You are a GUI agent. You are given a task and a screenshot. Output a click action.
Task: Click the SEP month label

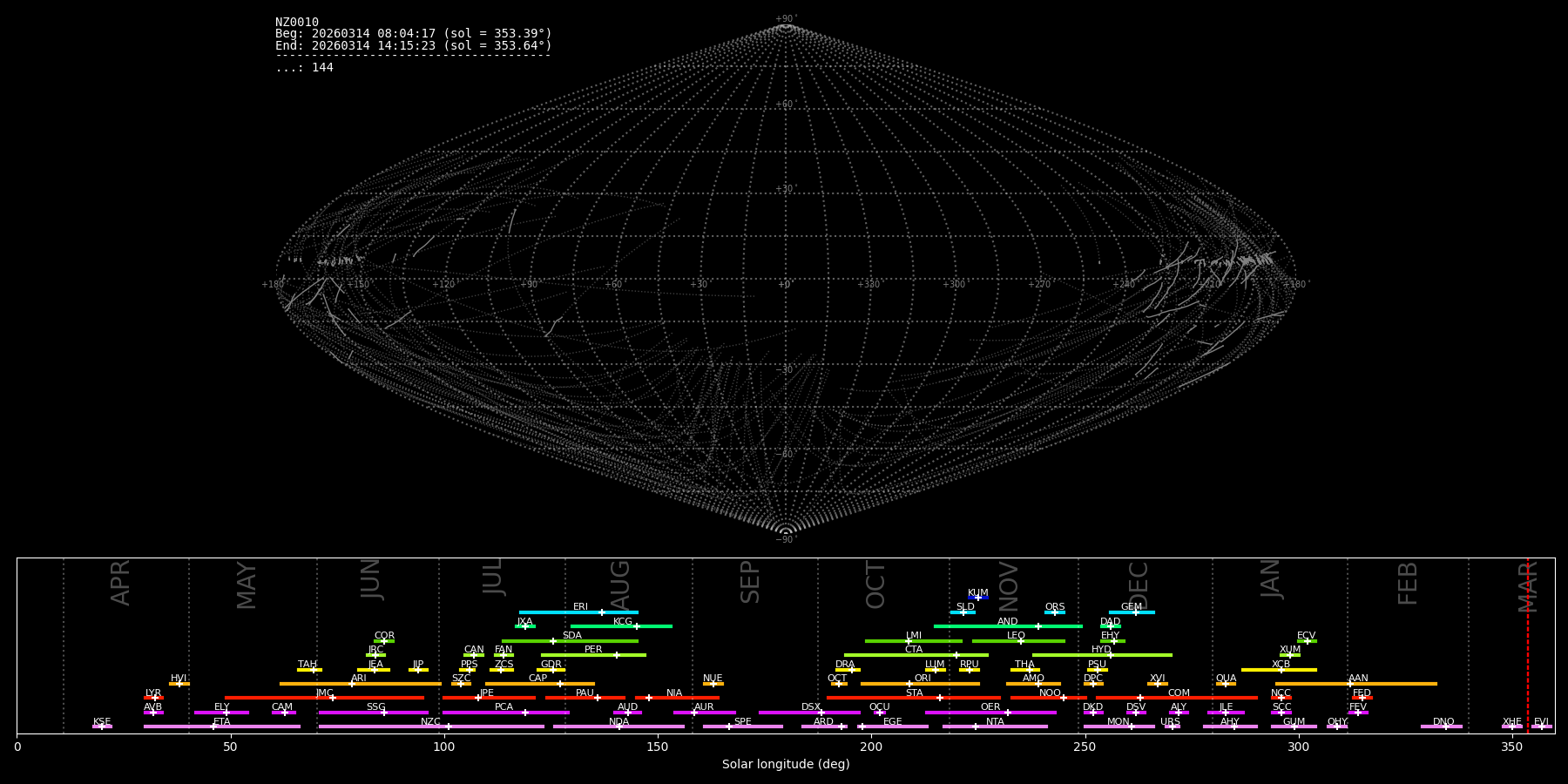749,582
